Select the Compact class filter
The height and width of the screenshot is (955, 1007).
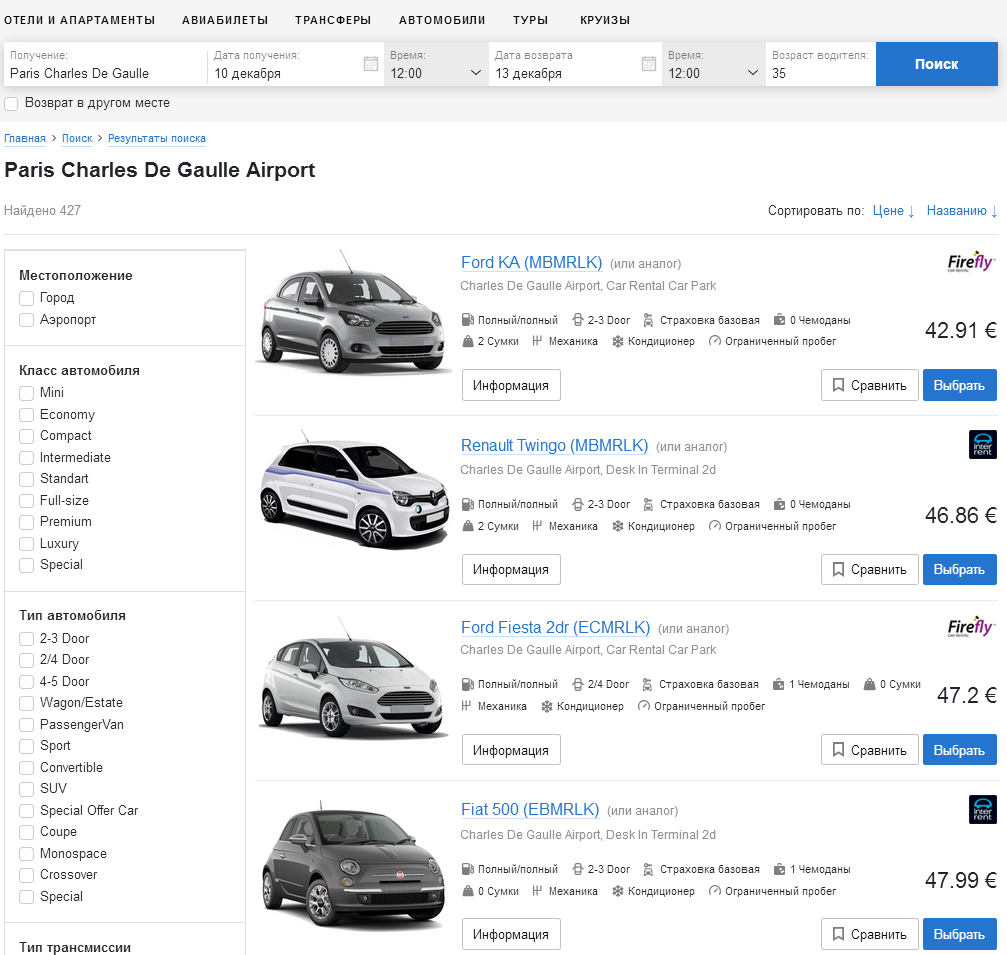(26, 436)
